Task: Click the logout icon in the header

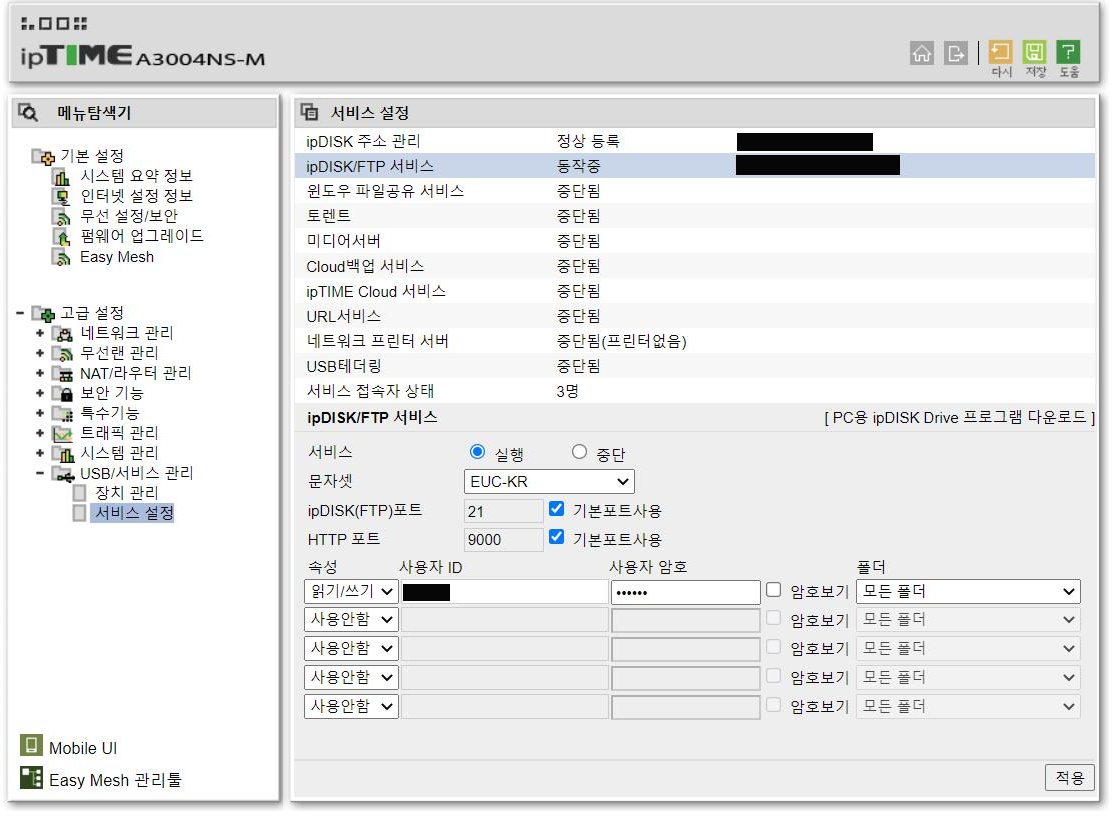Action: pos(955,53)
